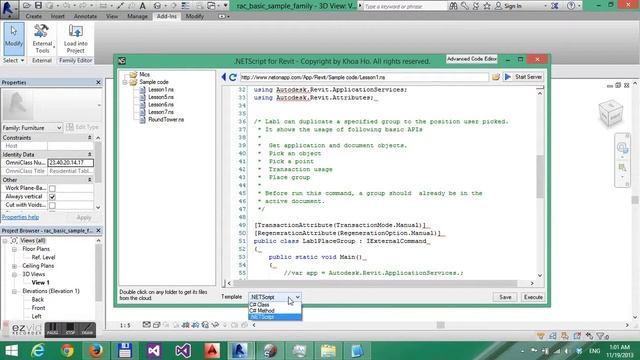Viewport: 640px width, 360px height.
Task: Switch to the Manage ribbon tab
Action: pyautogui.click(x=137, y=16)
